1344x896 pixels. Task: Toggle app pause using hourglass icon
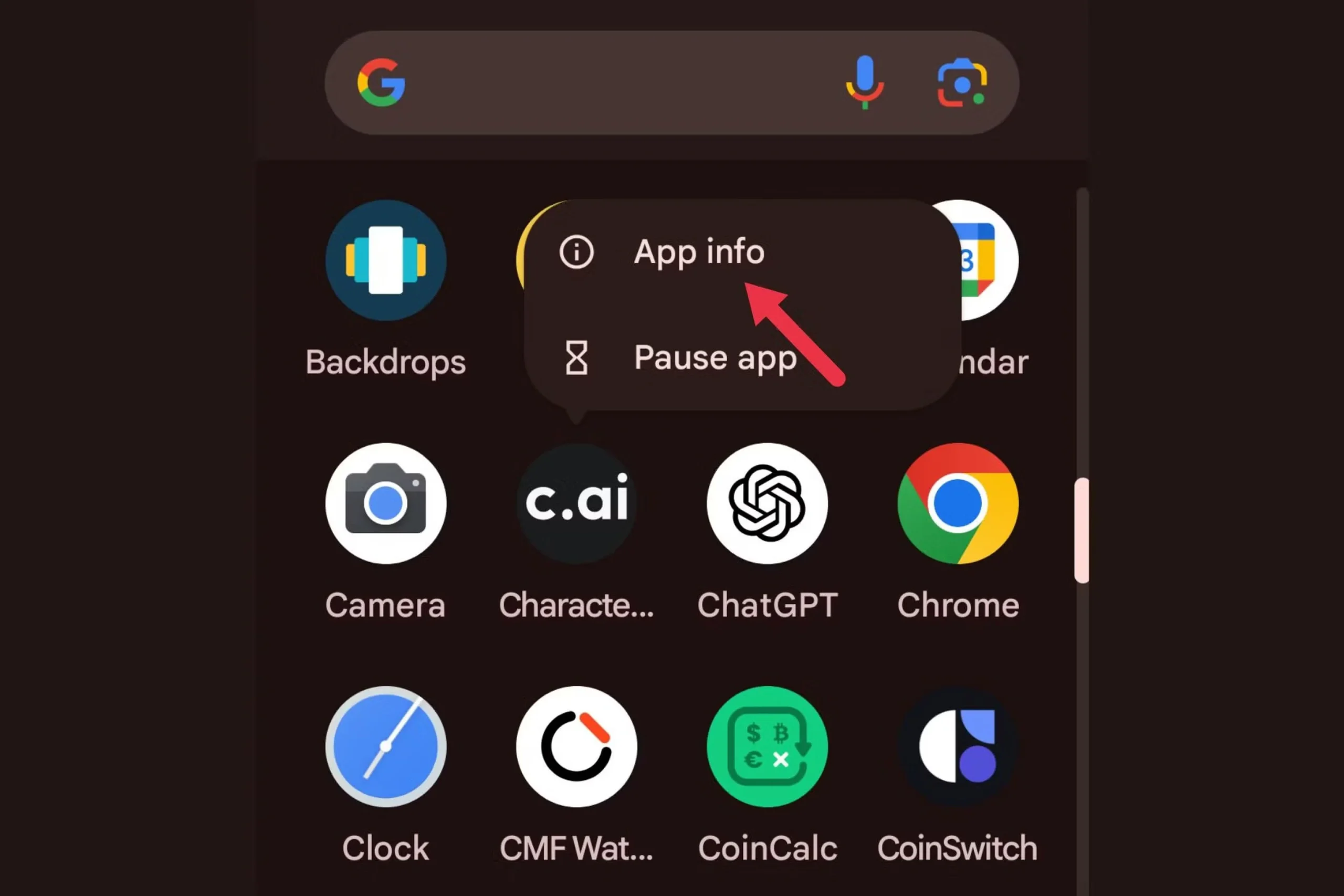point(575,358)
